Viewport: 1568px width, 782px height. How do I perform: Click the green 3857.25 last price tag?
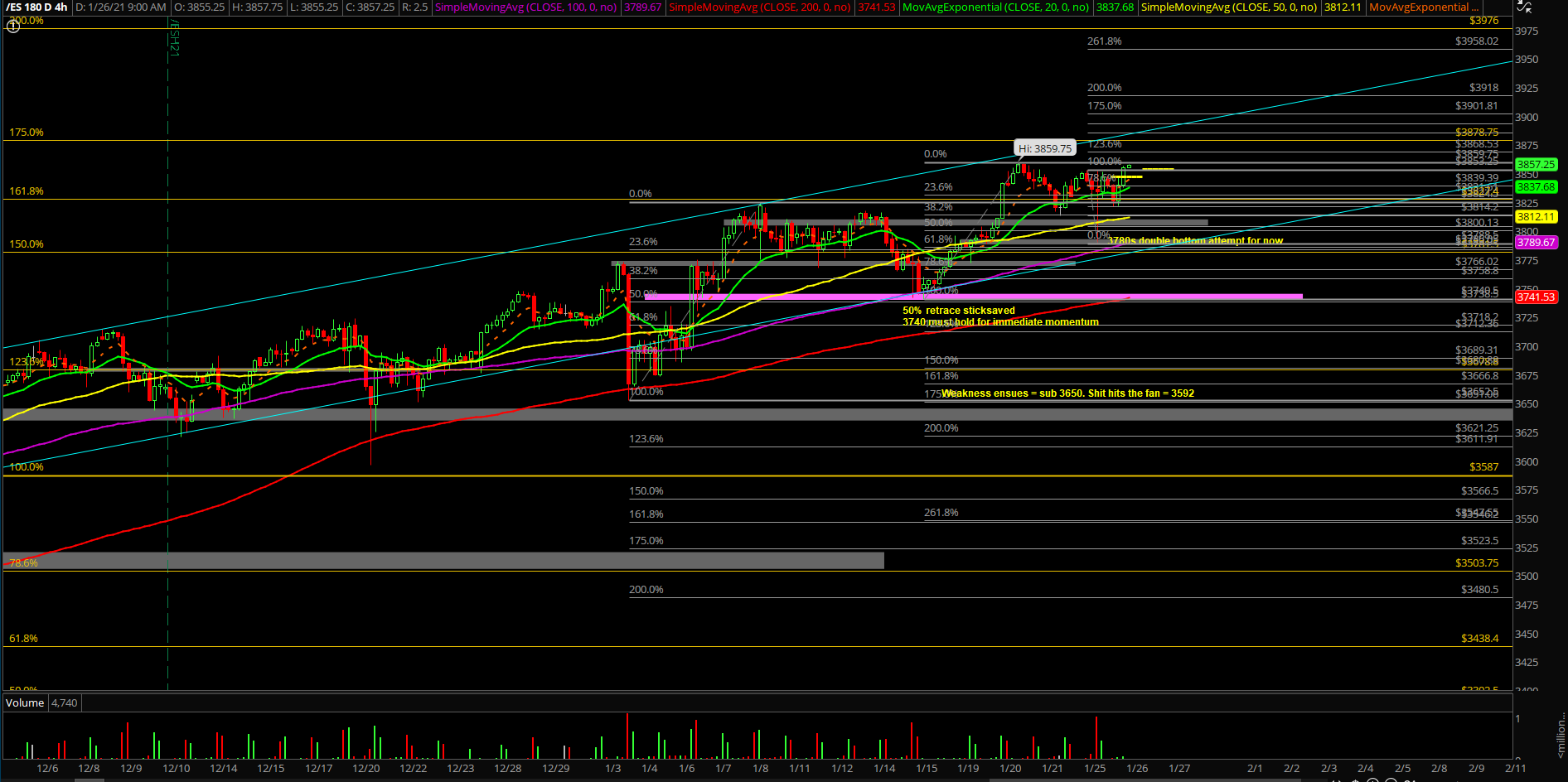point(1537,165)
